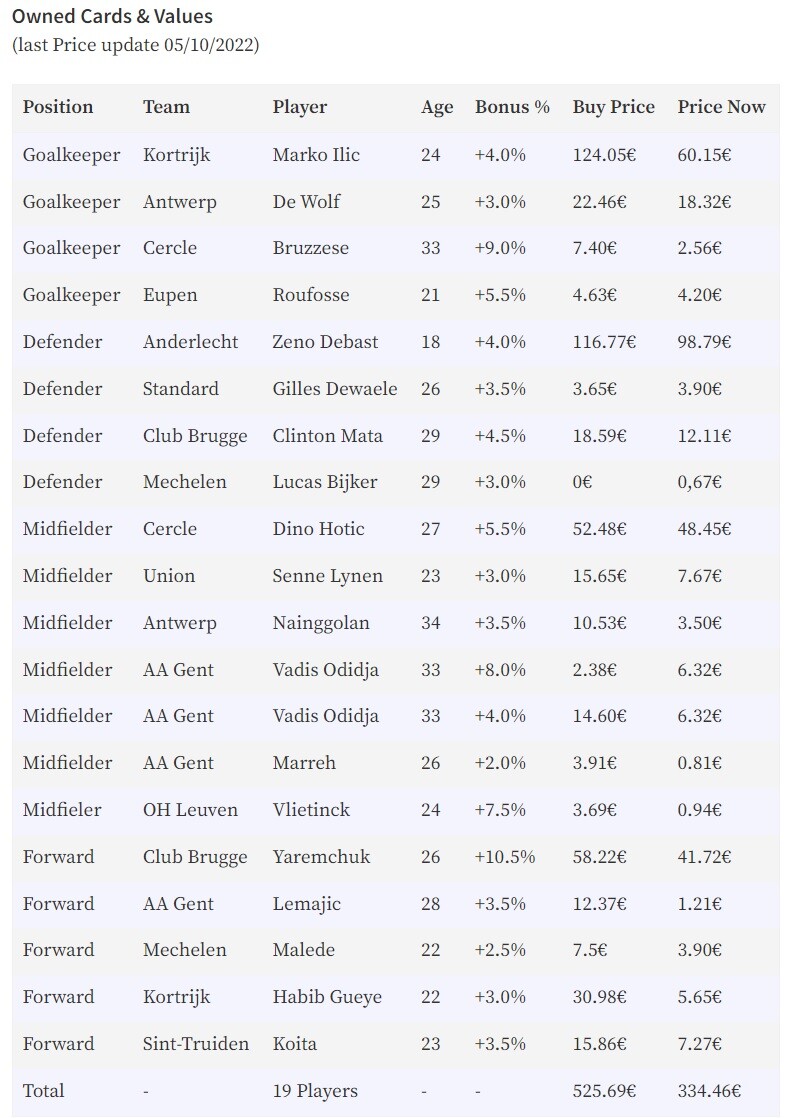Click the 98.79€ price now value
The width and height of the screenshot is (785, 1118).
[x=704, y=342]
